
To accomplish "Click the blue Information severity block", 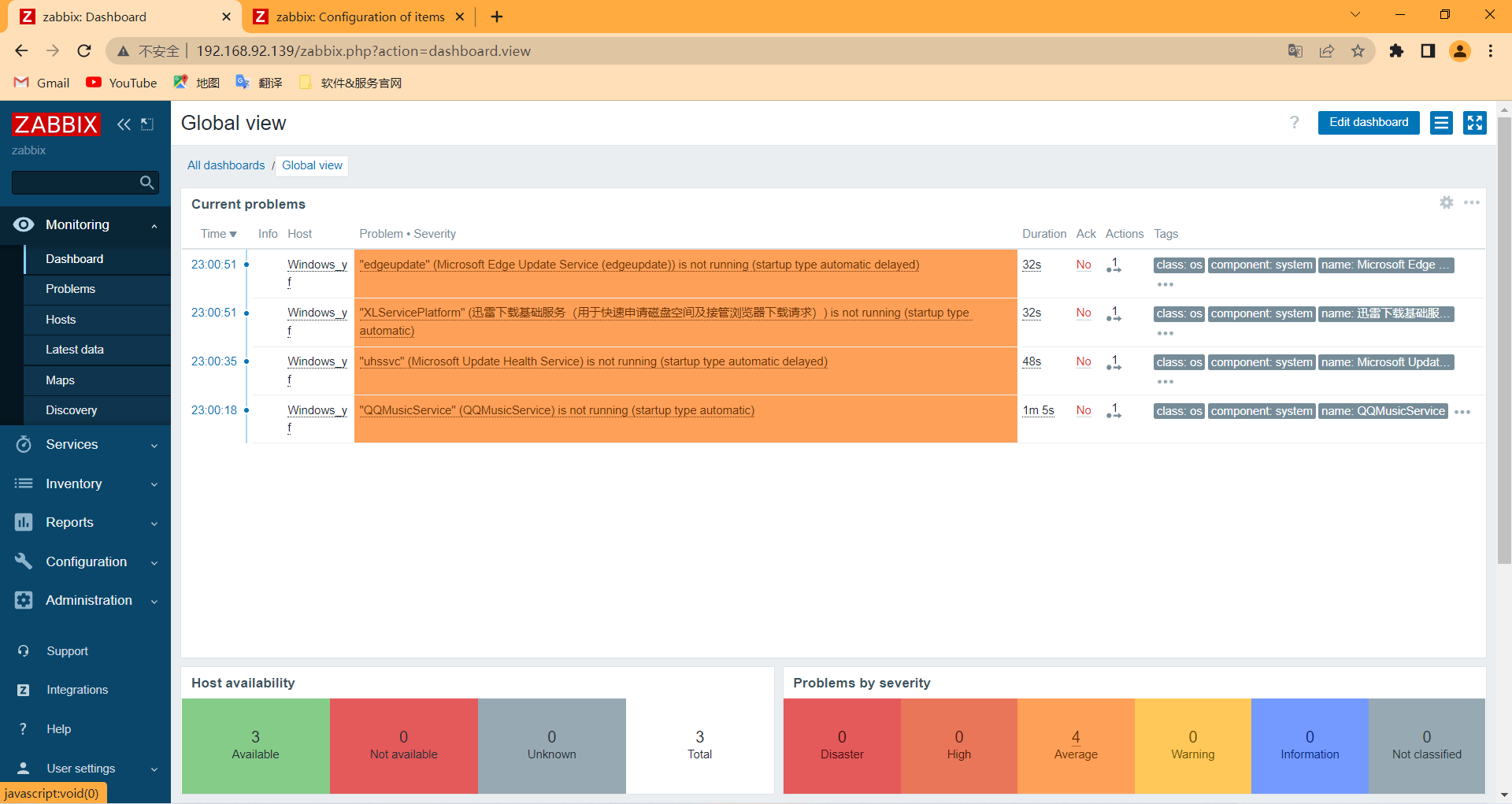I will (x=1310, y=746).
